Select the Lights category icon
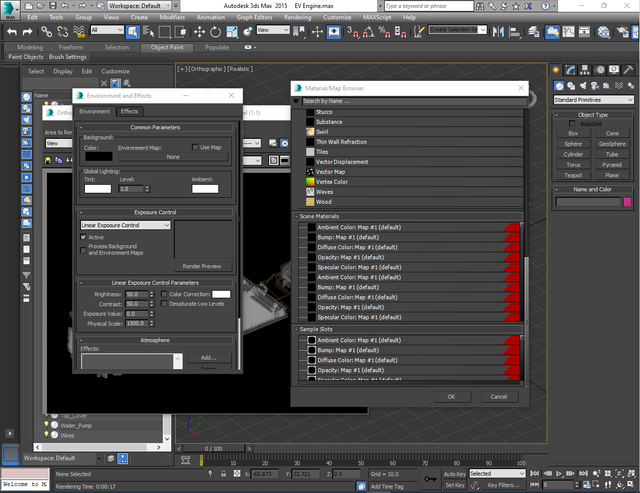The height and width of the screenshot is (493, 640). 583,86
